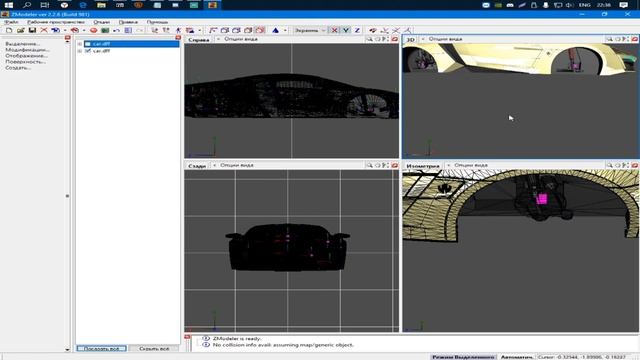Viewport: 640px width, 360px height.
Task: Toggle the X axis lock button
Action: 335,30
